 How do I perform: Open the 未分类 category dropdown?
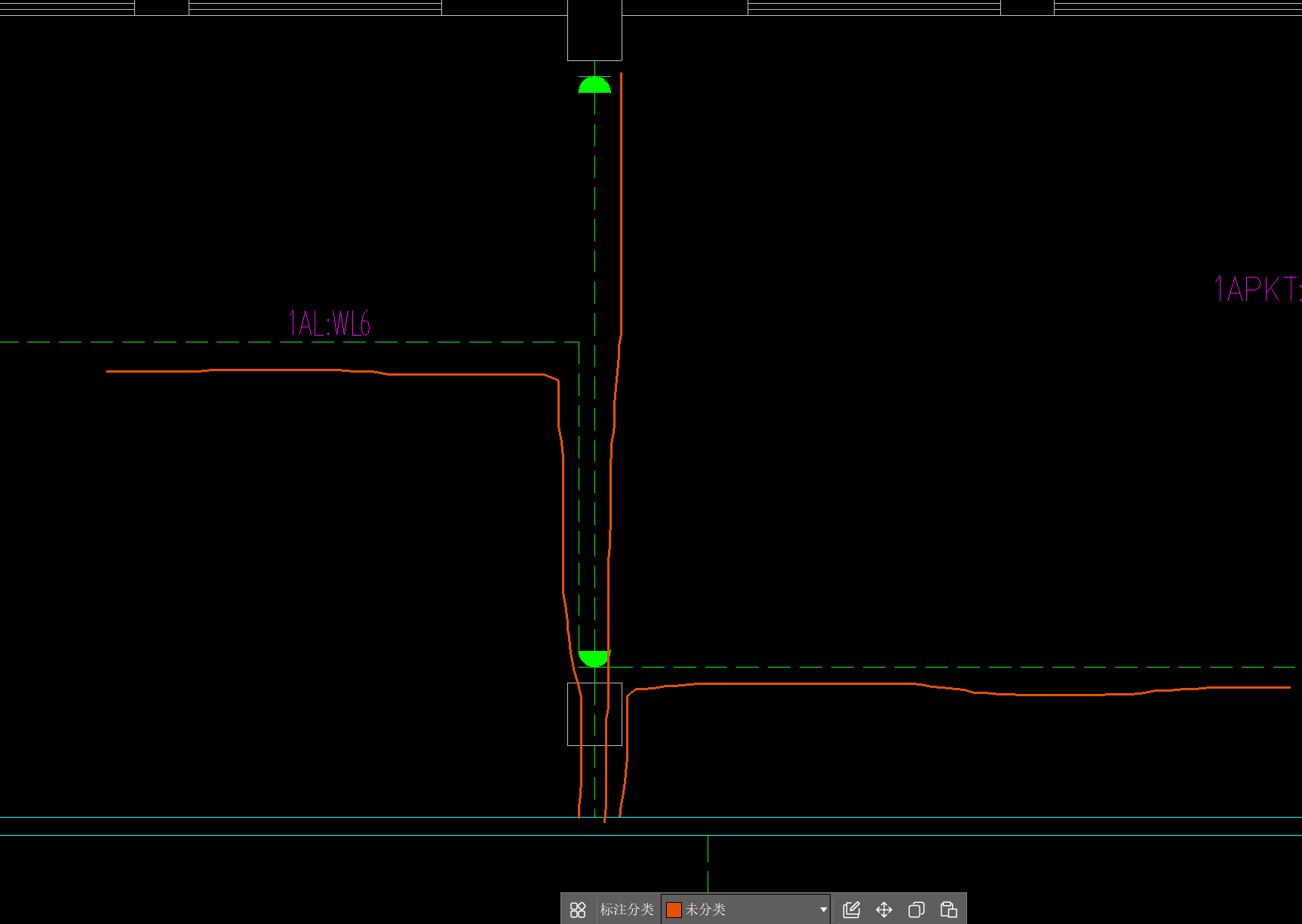point(746,910)
